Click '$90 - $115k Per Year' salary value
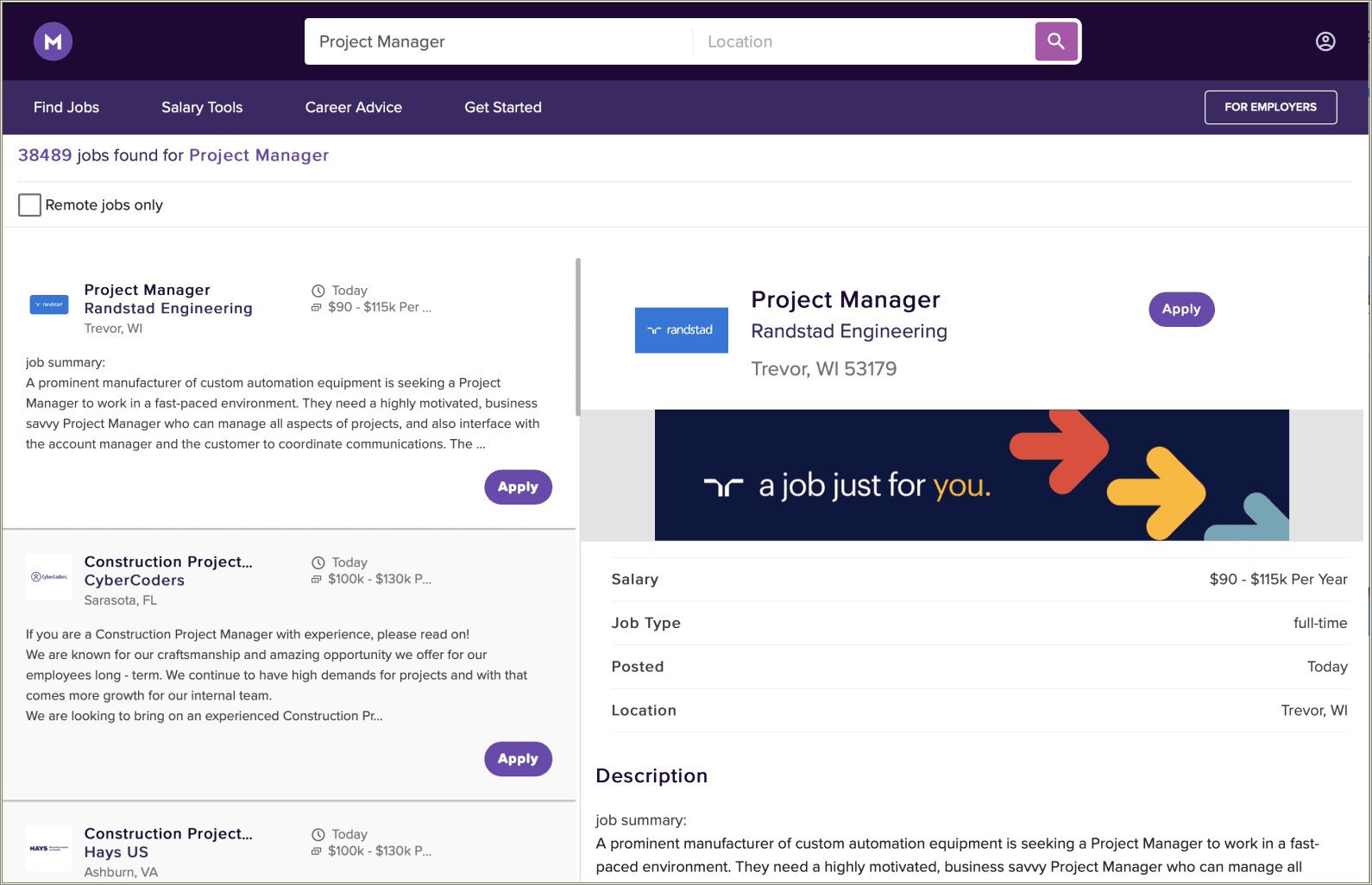Screen dimensions: 1372x885 coord(1278,579)
